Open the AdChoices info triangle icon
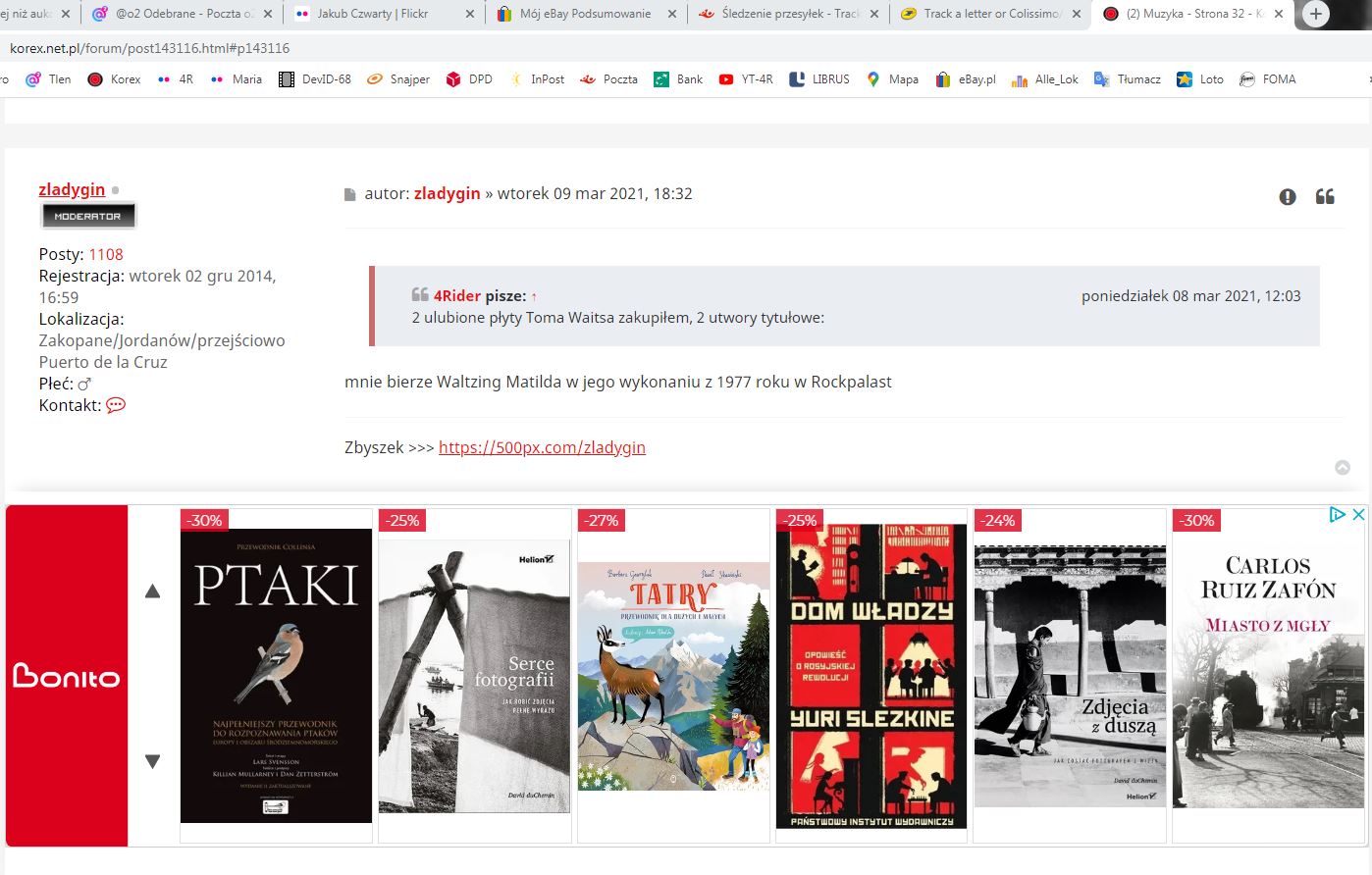1372x875 pixels. pyautogui.click(x=1337, y=515)
